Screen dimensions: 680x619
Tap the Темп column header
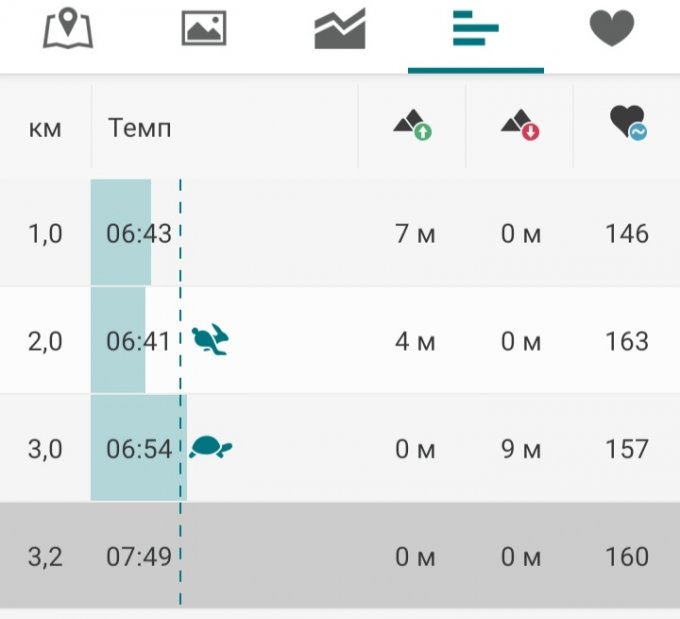(139, 128)
